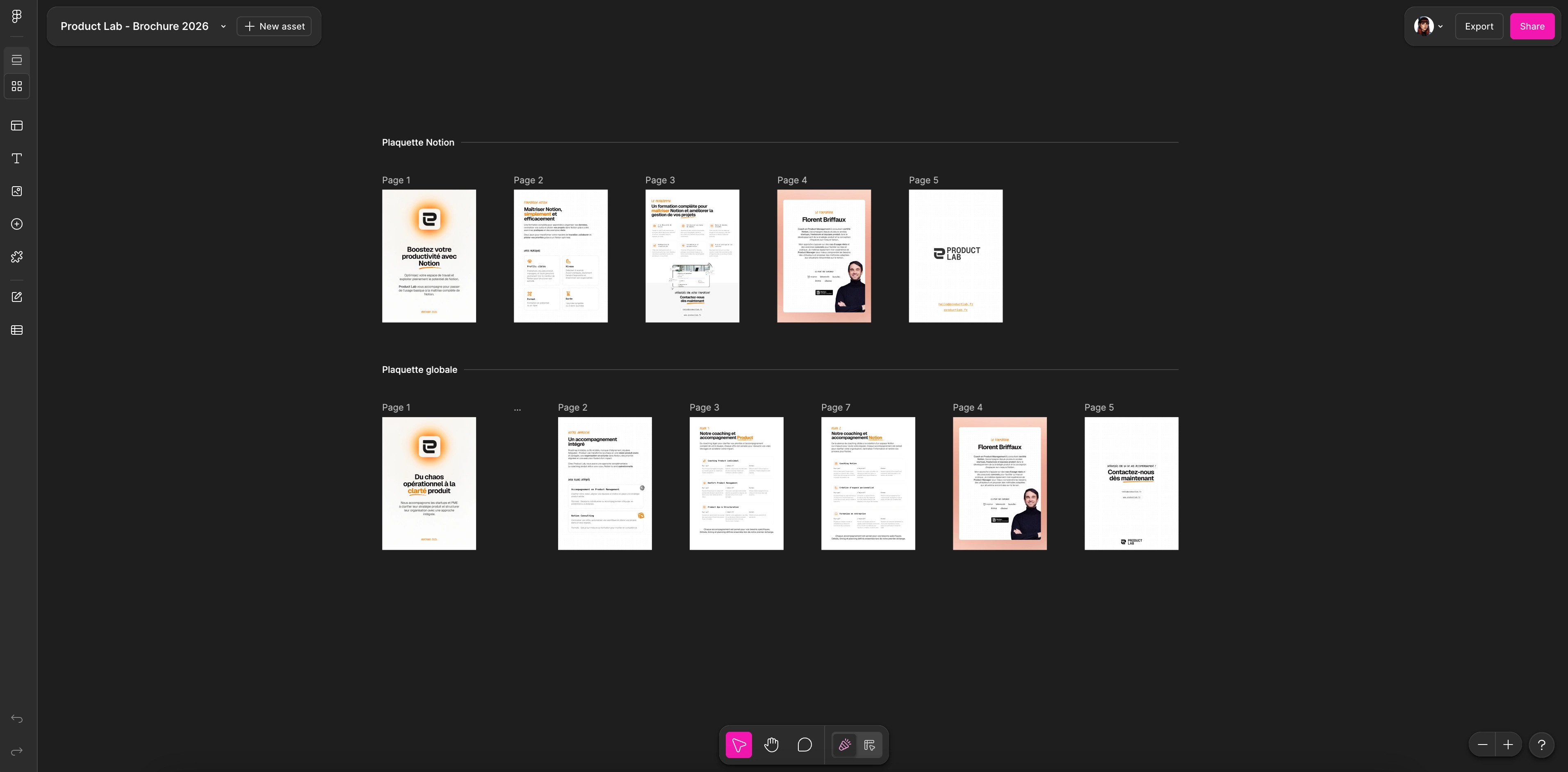Switch to party popper design mode
The width and height of the screenshot is (1568, 772).
(x=844, y=745)
